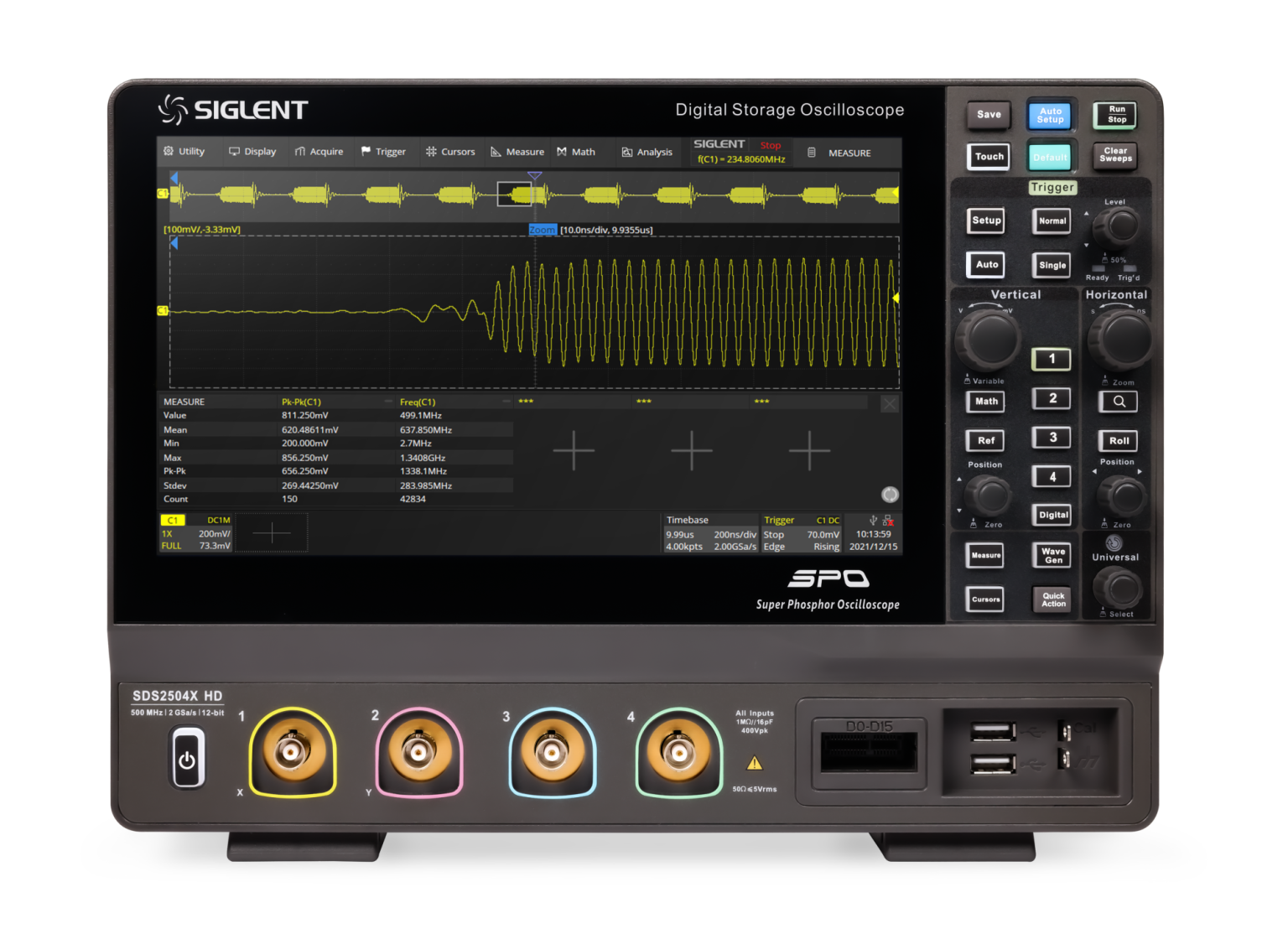
Task: Add measurement in first empty plus slot
Action: coord(574,450)
